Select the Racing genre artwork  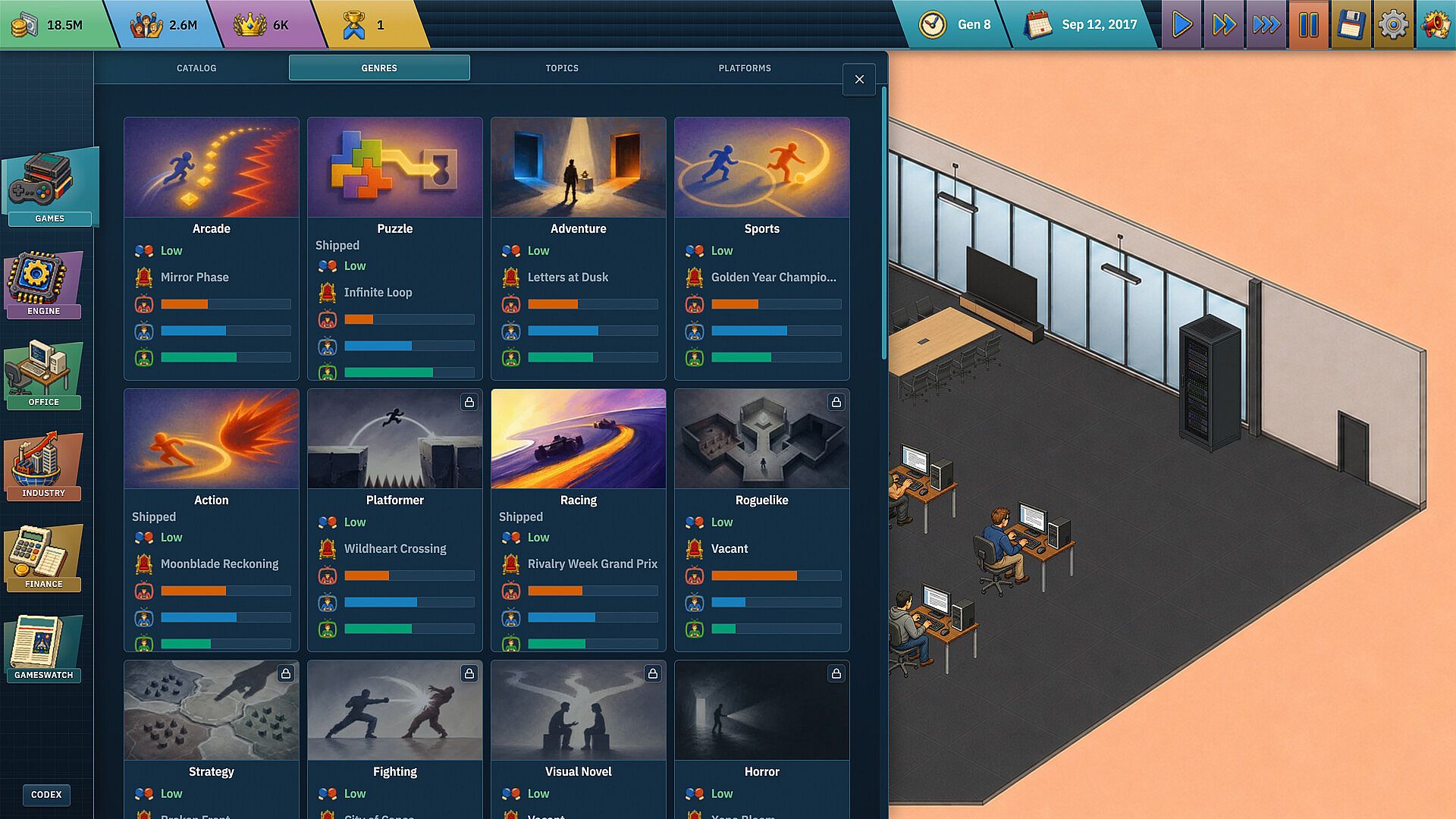(579, 438)
